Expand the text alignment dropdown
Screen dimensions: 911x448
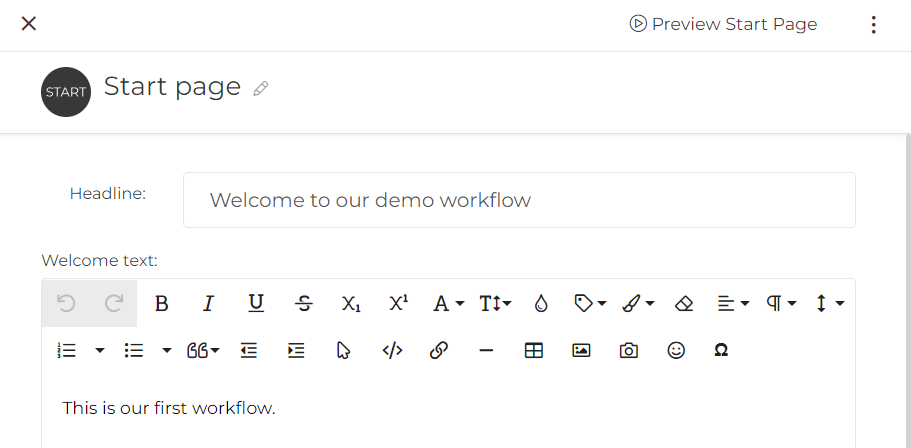(733, 303)
